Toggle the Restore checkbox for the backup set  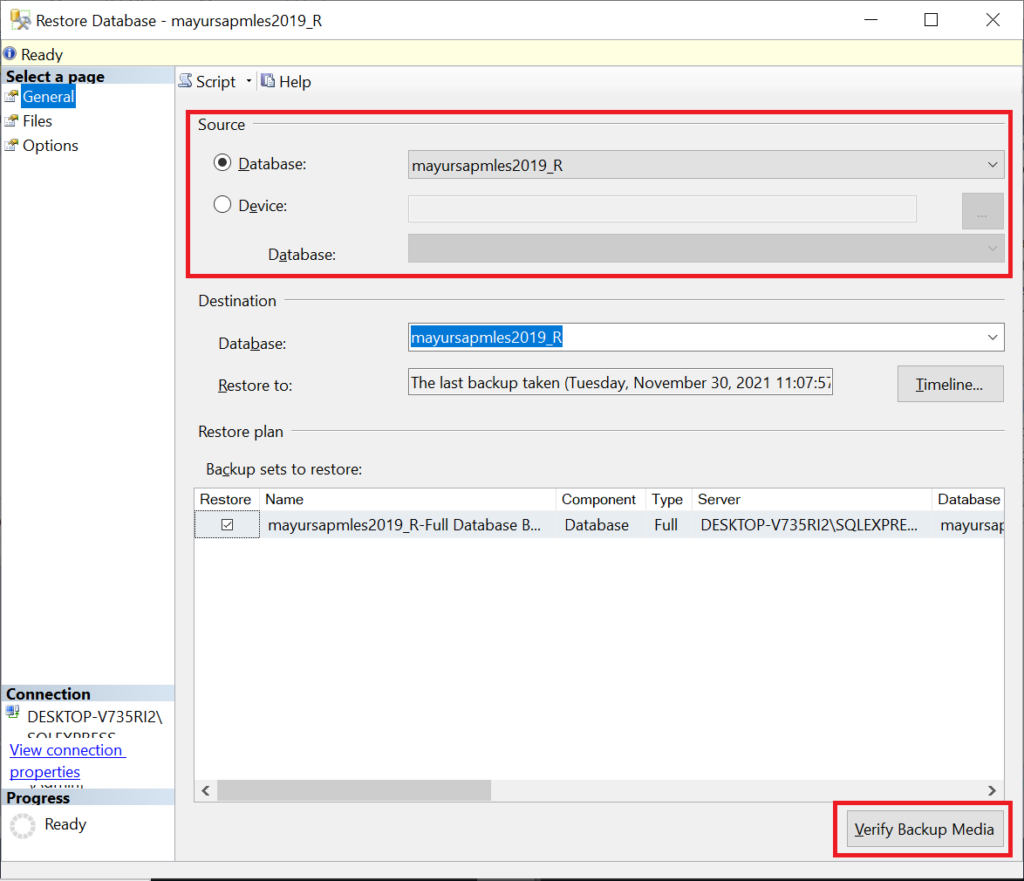[x=225, y=524]
